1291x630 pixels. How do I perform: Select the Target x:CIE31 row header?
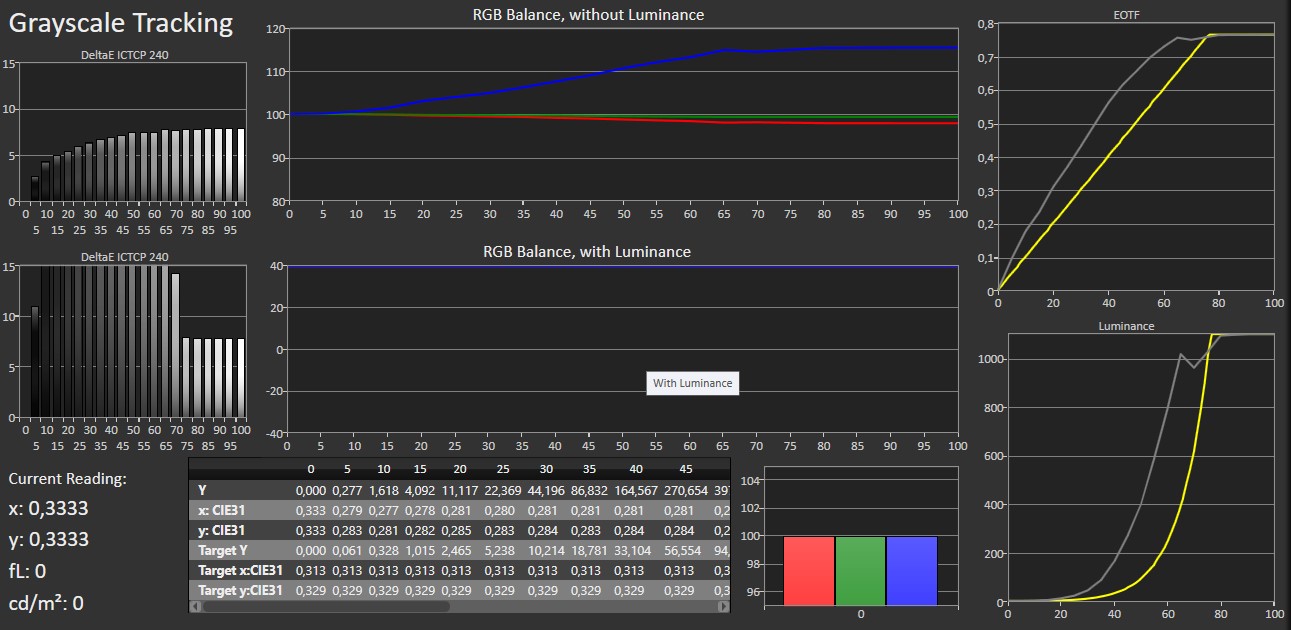point(239,570)
